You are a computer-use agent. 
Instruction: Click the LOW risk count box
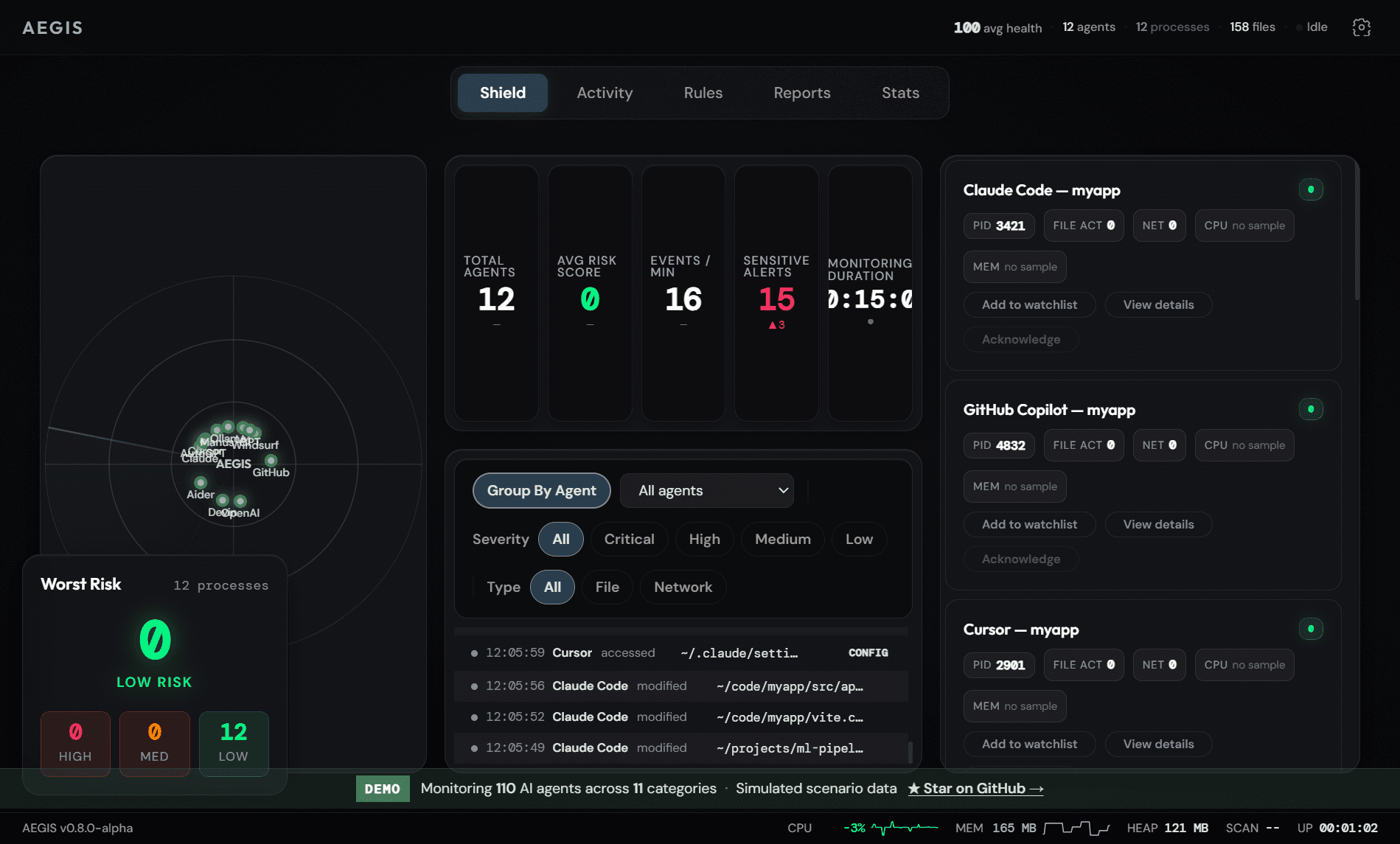click(x=234, y=743)
